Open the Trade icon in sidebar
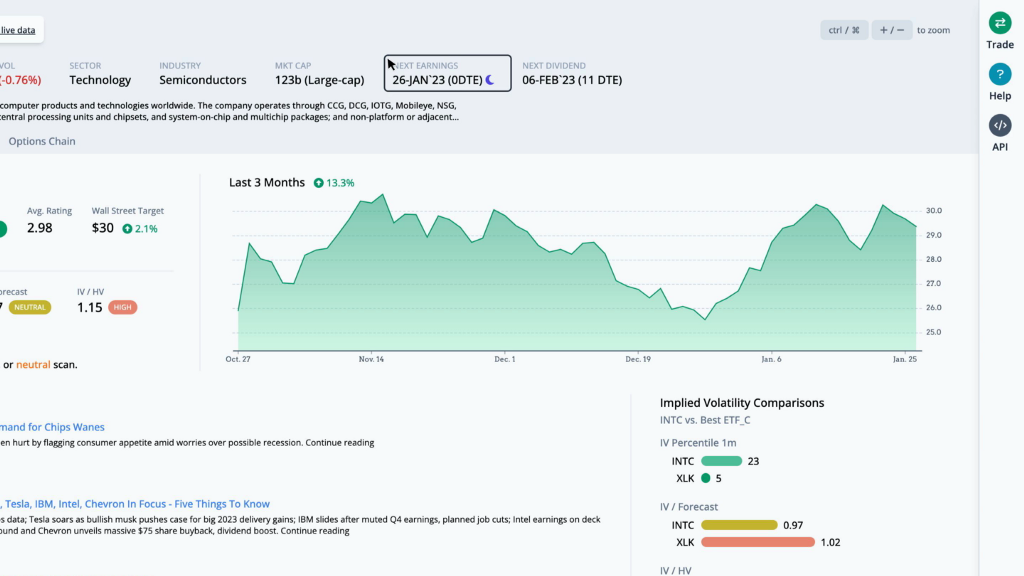Viewport: 1024px width, 576px height. click(1000, 24)
